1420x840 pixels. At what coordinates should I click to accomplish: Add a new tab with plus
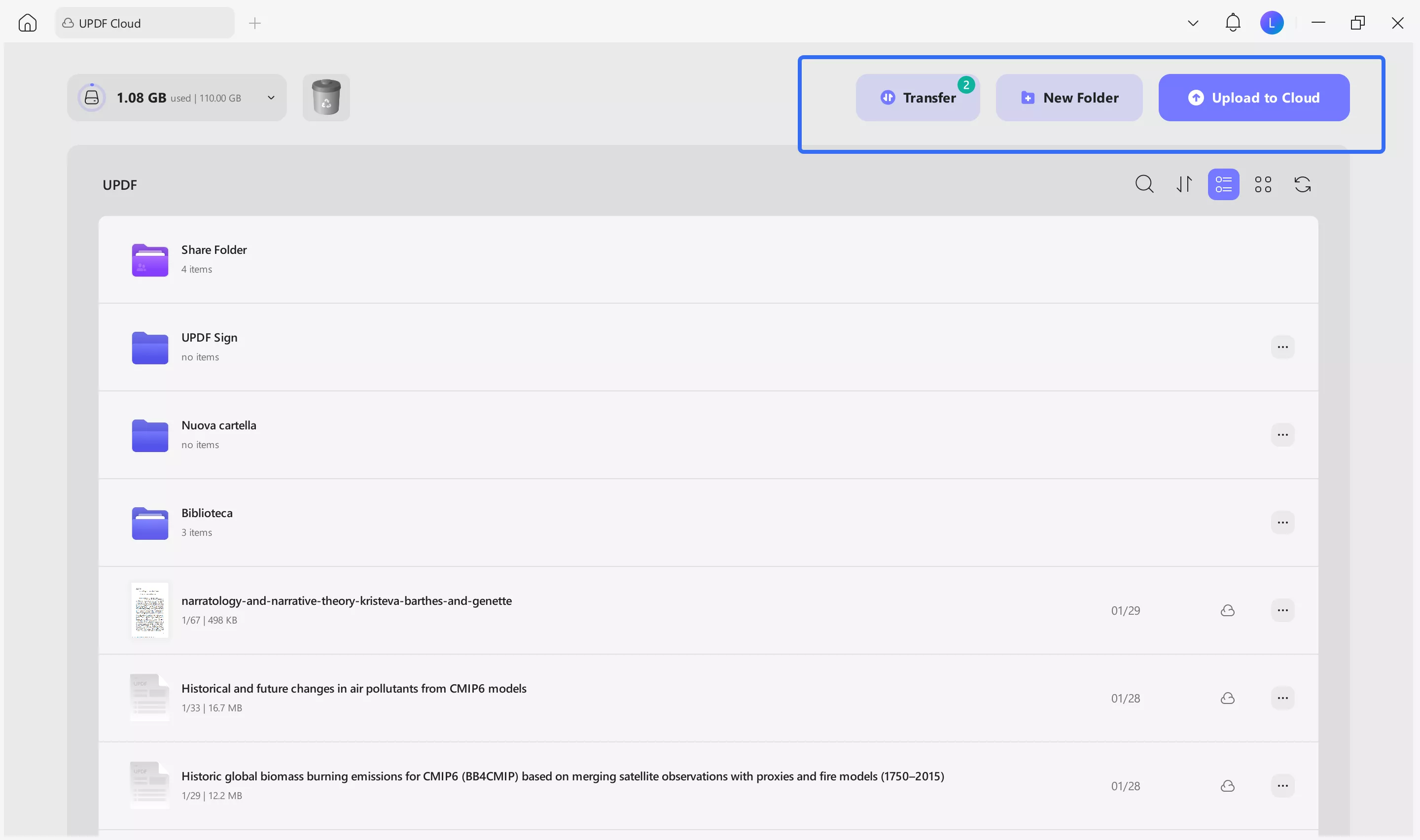[x=255, y=23]
